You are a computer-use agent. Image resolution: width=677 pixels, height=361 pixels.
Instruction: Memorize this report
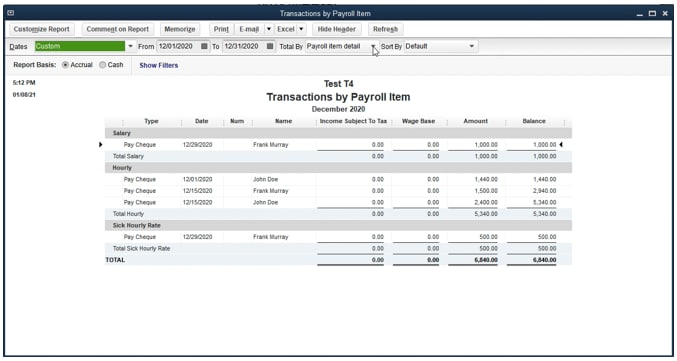point(180,29)
